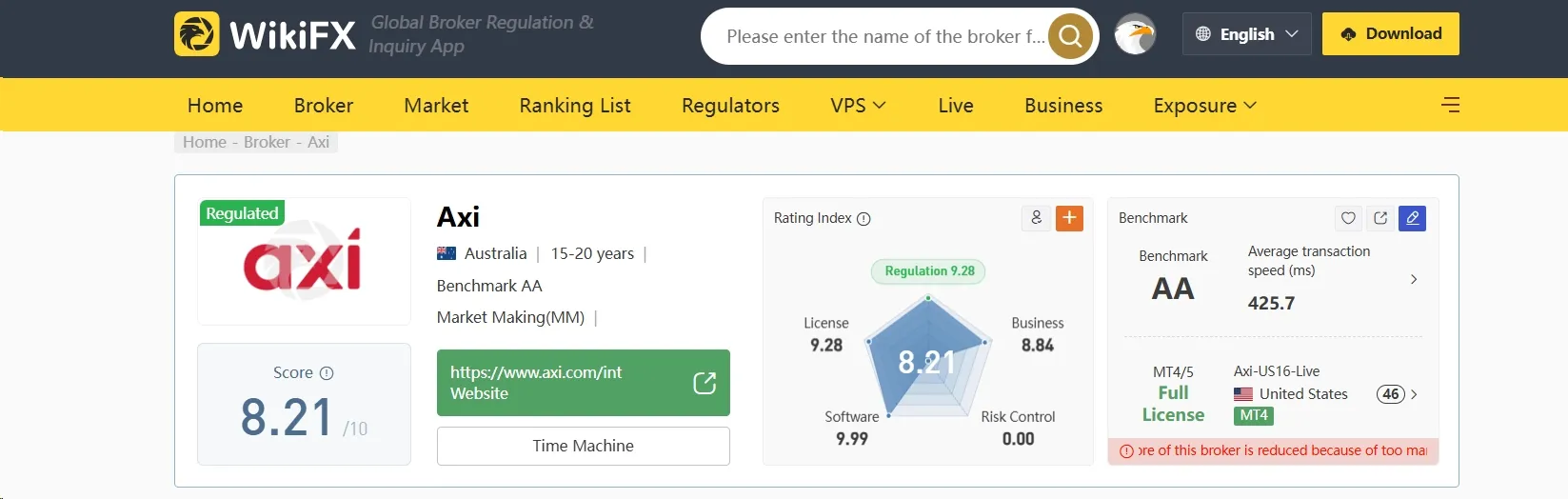The image size is (1568, 499).
Task: Click the Risk Control 0.00 value
Action: [1018, 438]
